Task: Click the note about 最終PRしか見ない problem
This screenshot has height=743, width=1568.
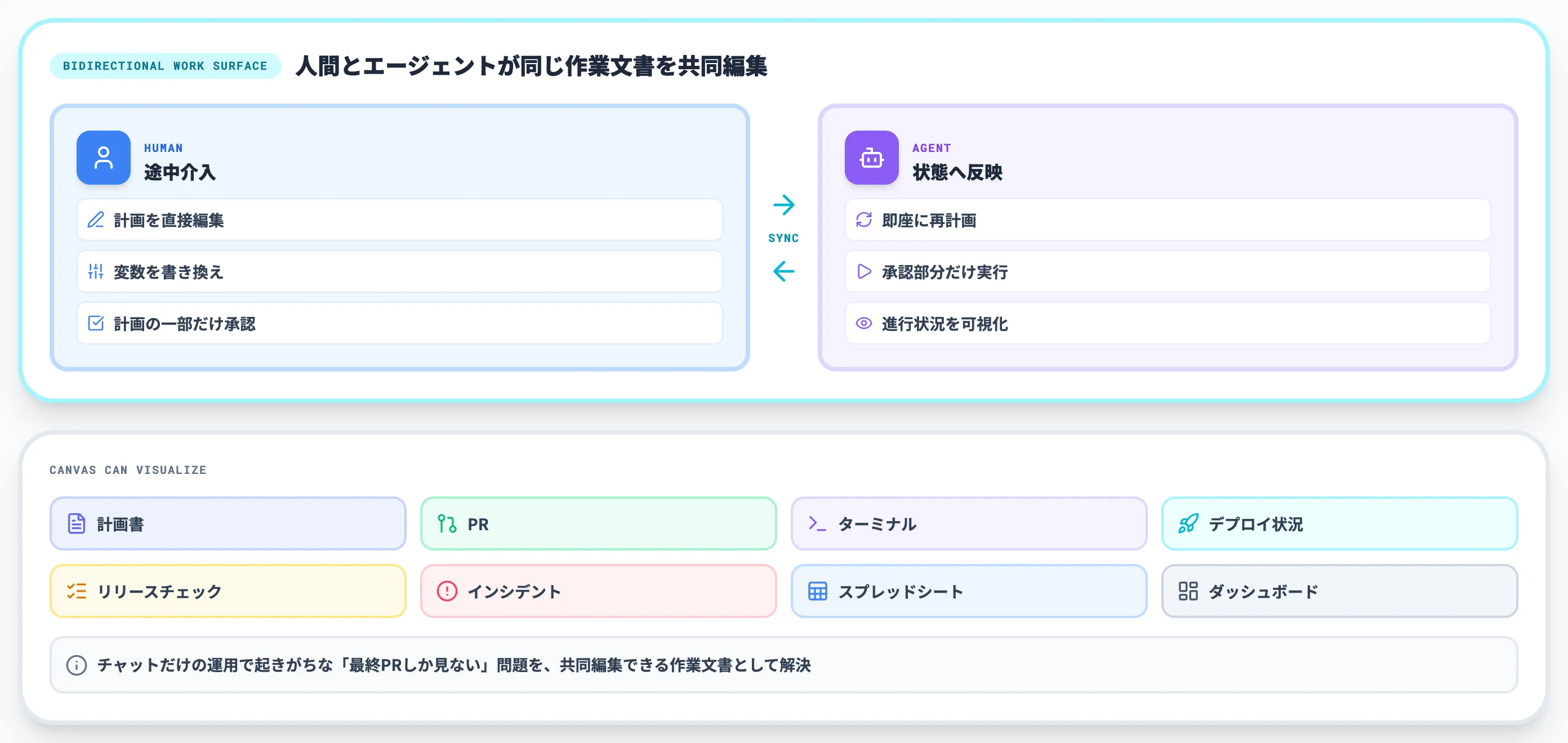Action: coord(783,665)
